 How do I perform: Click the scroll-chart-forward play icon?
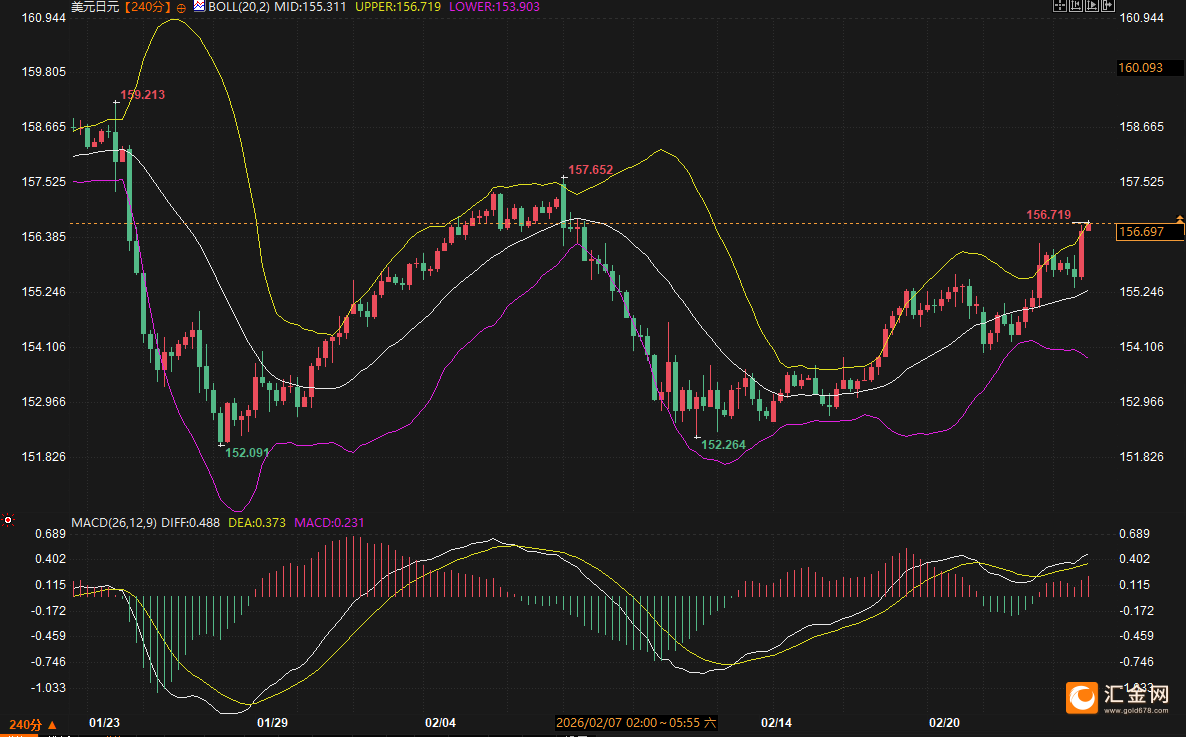pos(1092,5)
